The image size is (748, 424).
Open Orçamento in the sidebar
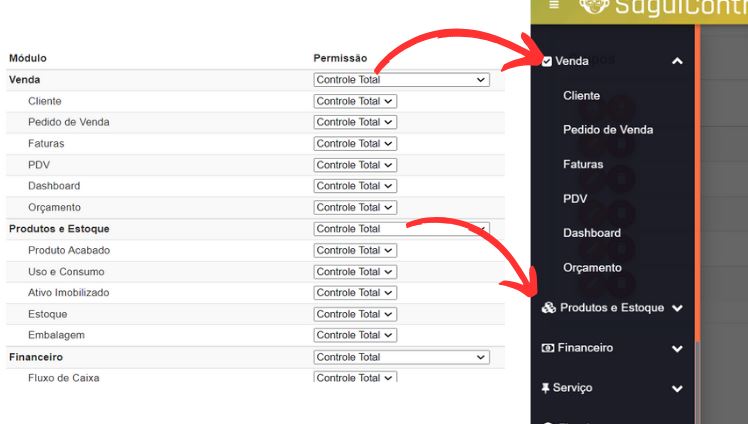point(592,268)
